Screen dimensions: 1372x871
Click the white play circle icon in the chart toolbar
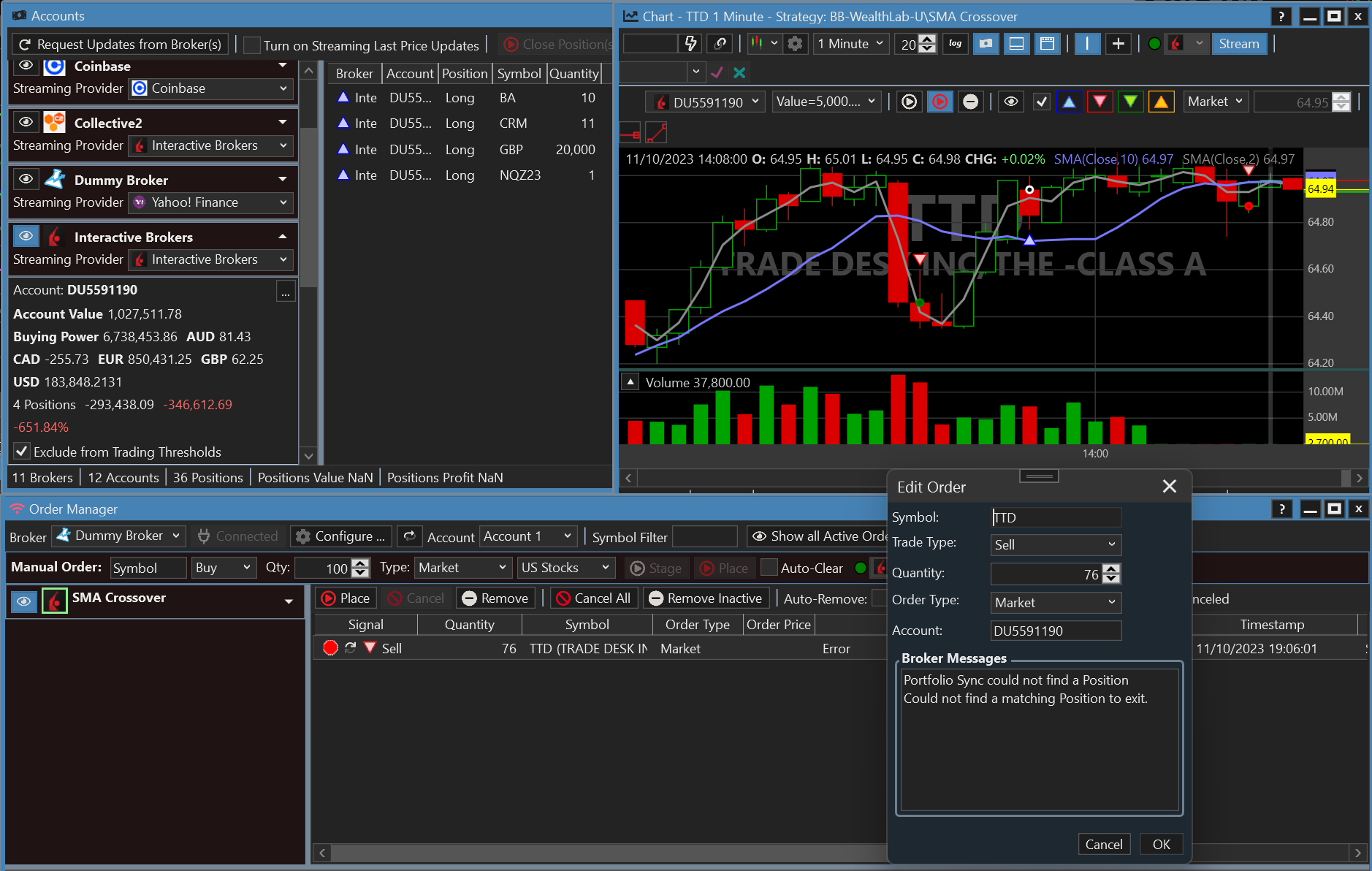click(909, 102)
